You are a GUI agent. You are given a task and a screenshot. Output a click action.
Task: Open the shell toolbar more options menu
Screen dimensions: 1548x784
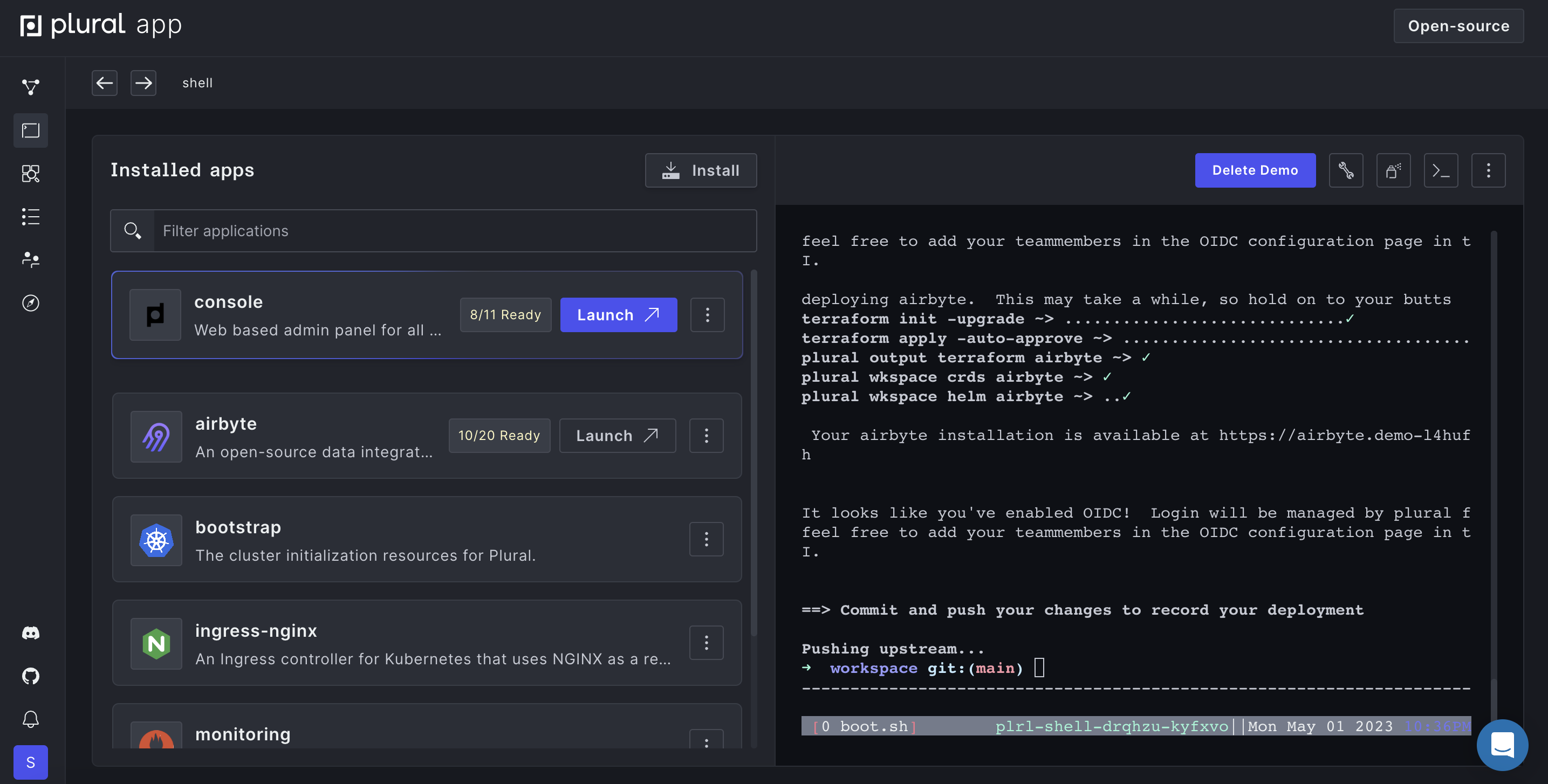click(1488, 170)
